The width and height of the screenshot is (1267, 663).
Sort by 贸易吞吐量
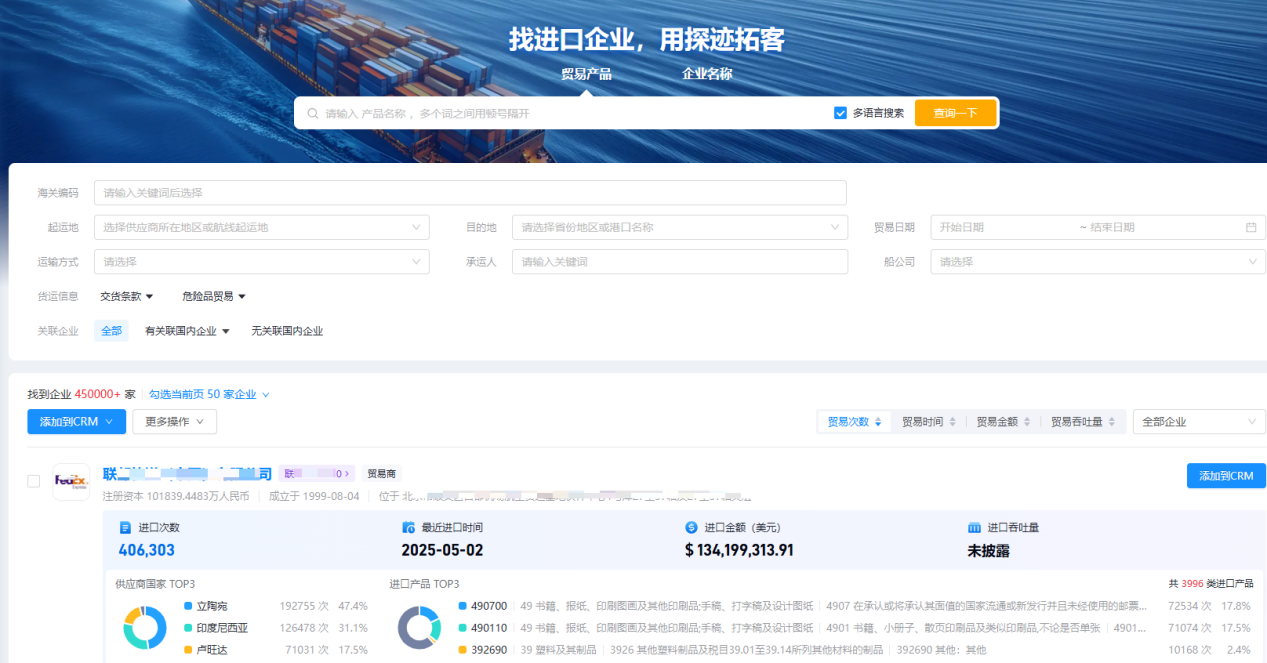click(x=1083, y=422)
